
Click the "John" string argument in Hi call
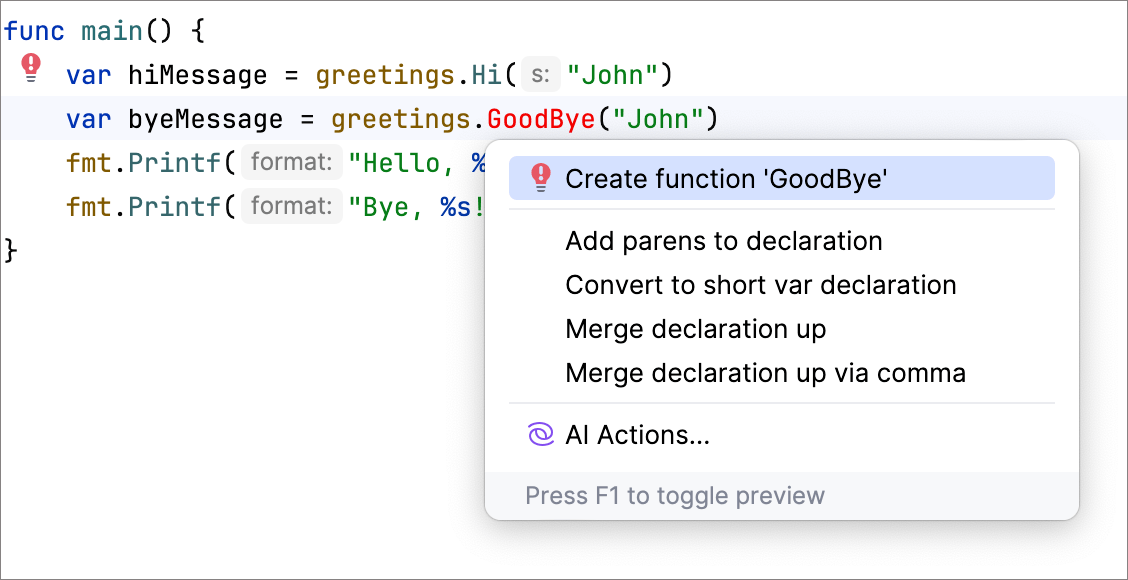614,74
